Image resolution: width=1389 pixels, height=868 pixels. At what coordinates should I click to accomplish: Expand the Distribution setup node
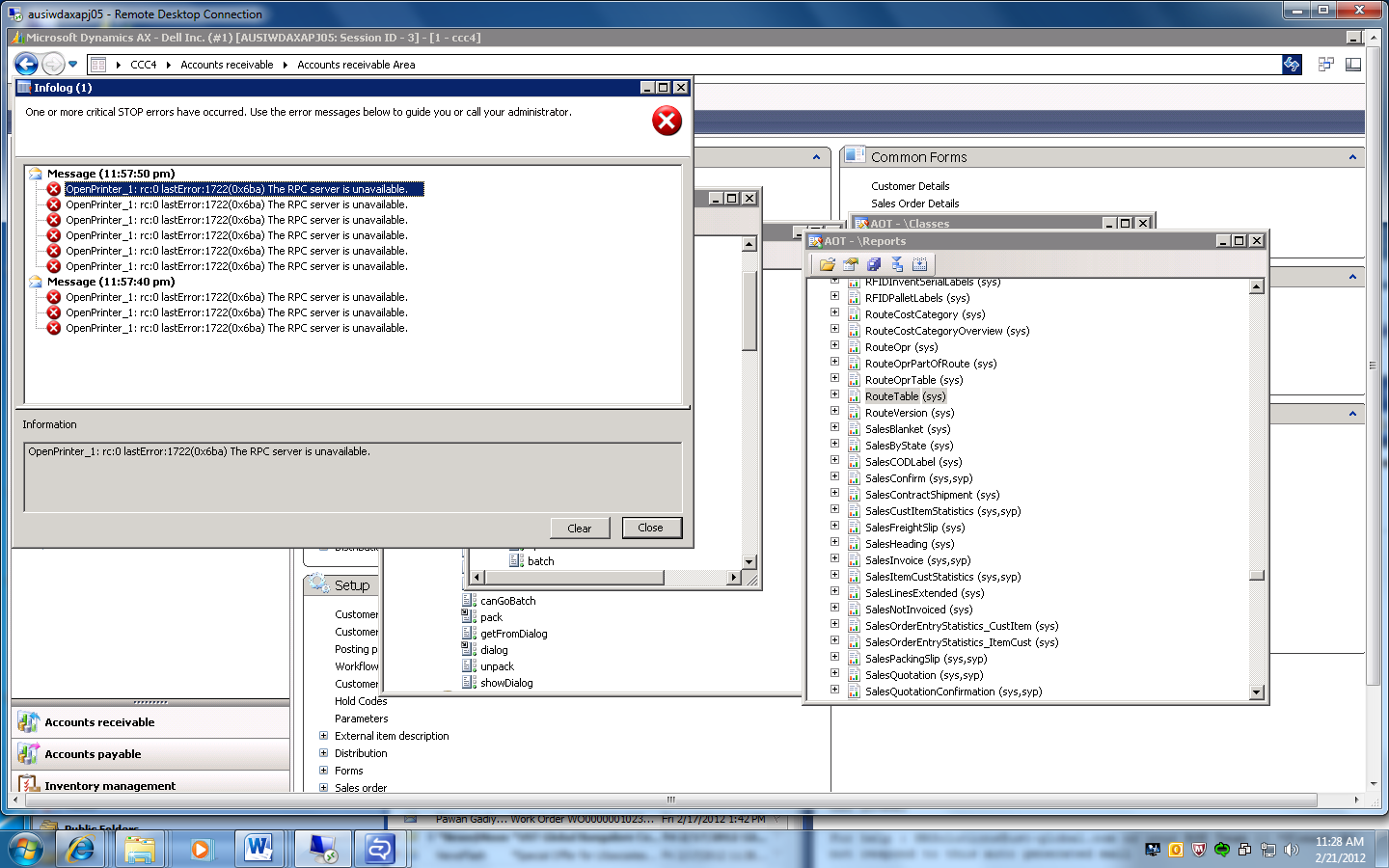(x=324, y=753)
